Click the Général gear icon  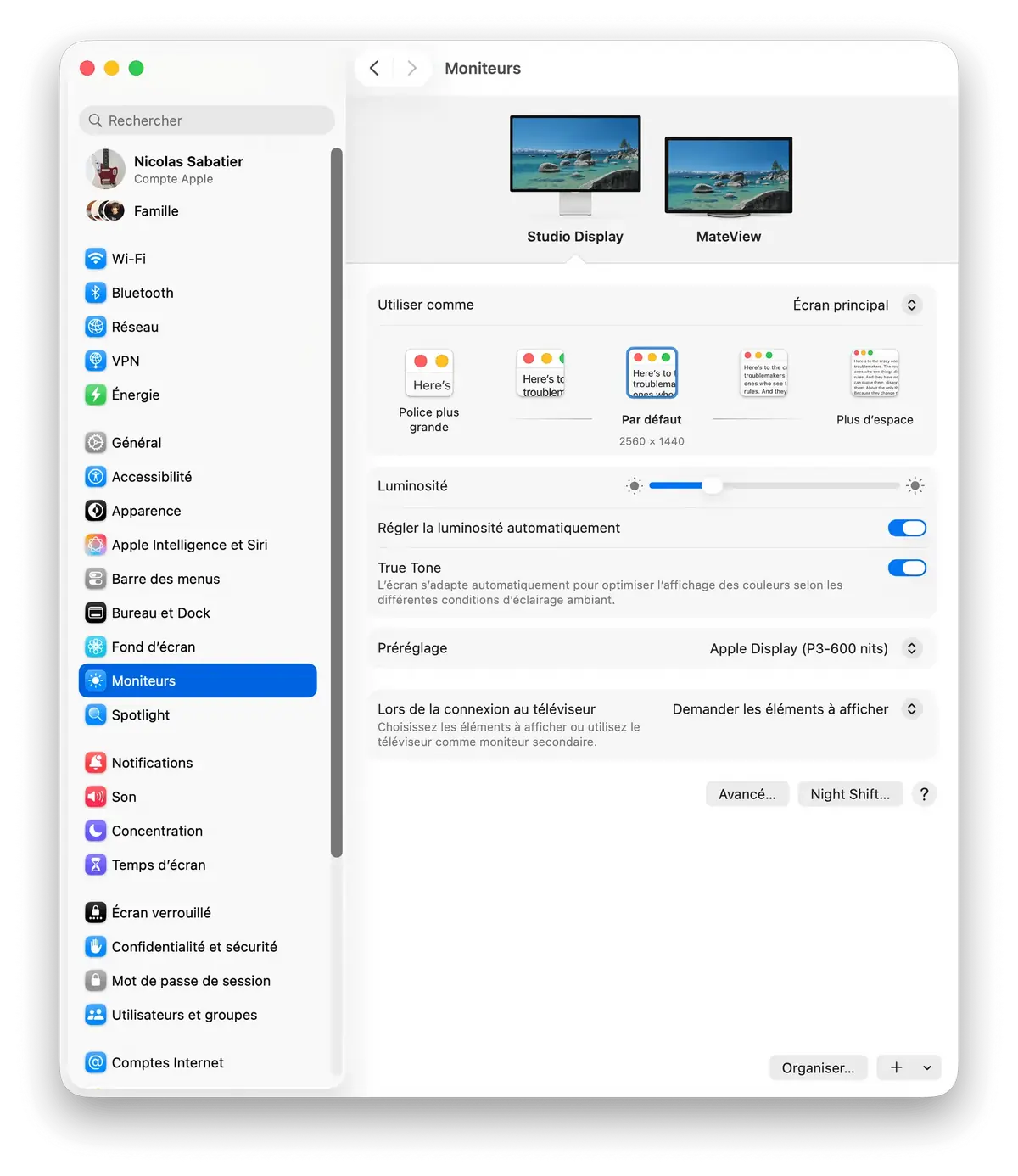click(x=96, y=443)
